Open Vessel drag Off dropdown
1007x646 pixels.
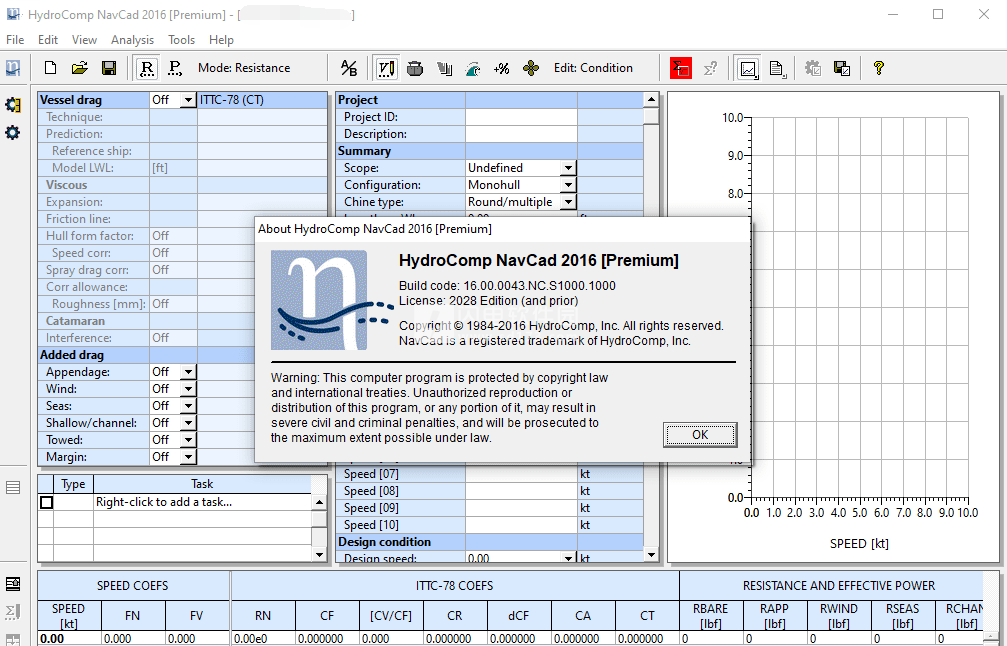coord(188,100)
